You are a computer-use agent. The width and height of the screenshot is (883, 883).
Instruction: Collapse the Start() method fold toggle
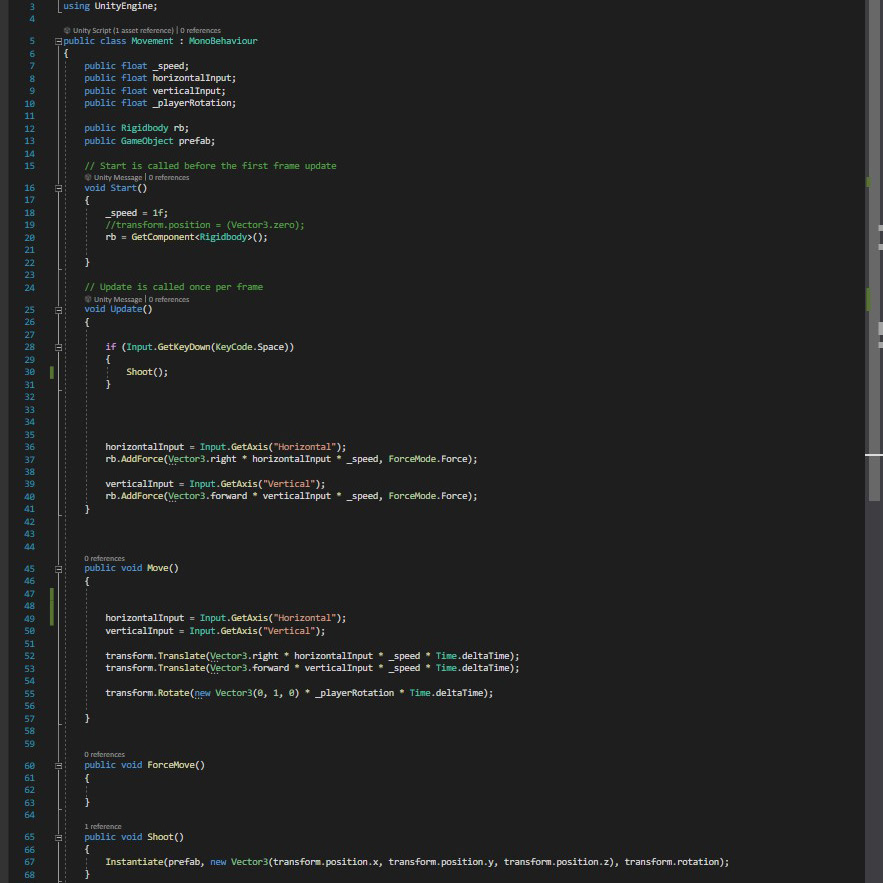(58, 188)
